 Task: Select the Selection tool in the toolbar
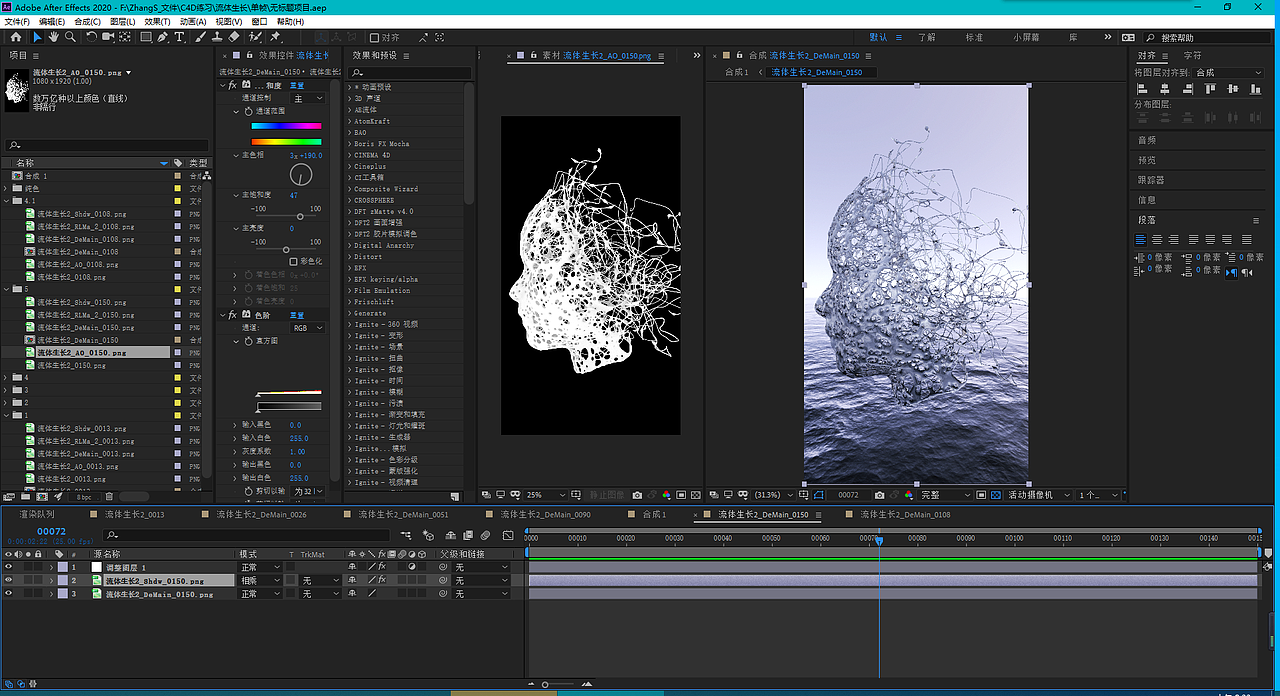click(x=38, y=37)
